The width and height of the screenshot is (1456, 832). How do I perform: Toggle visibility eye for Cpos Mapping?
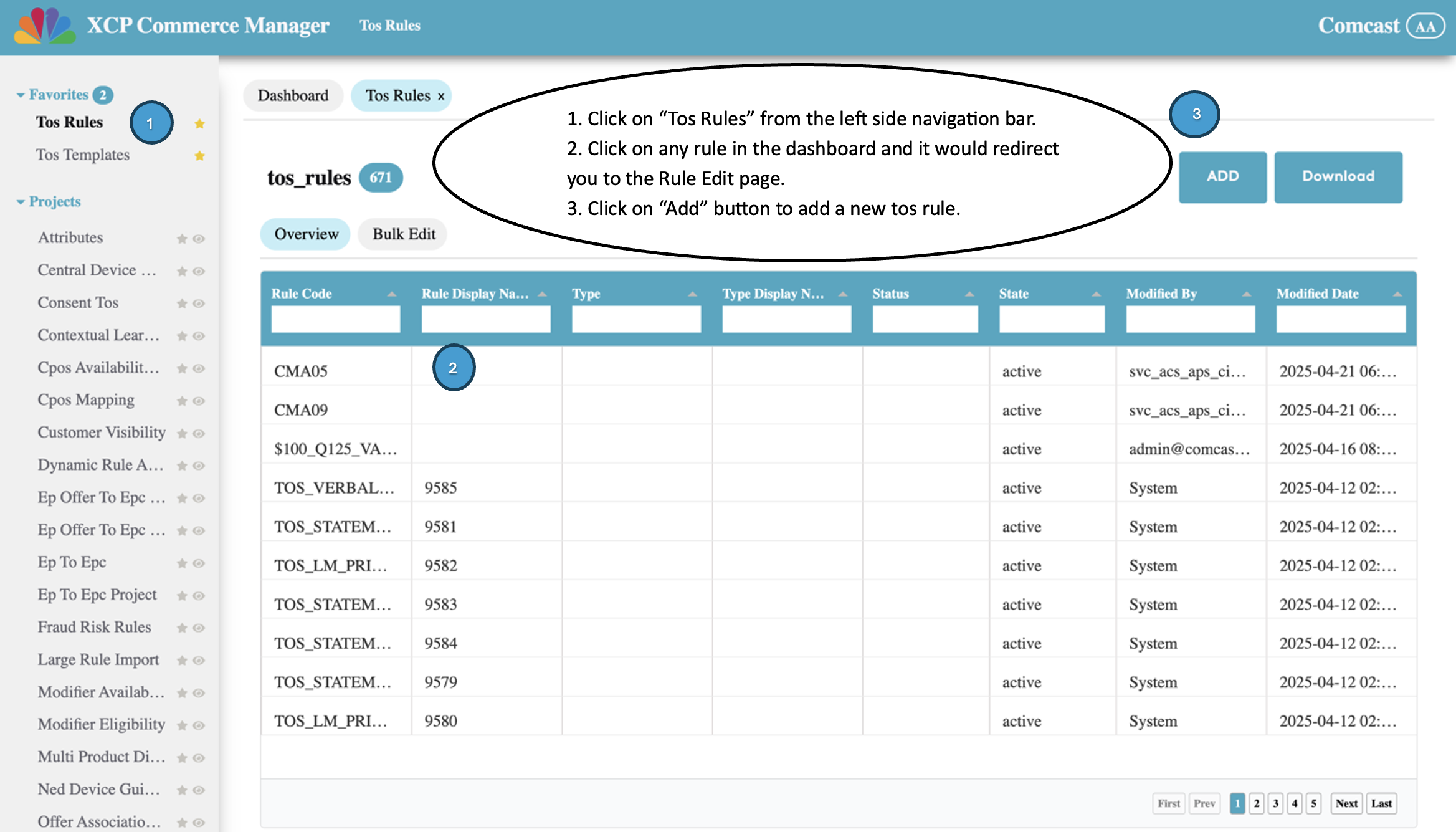199,401
